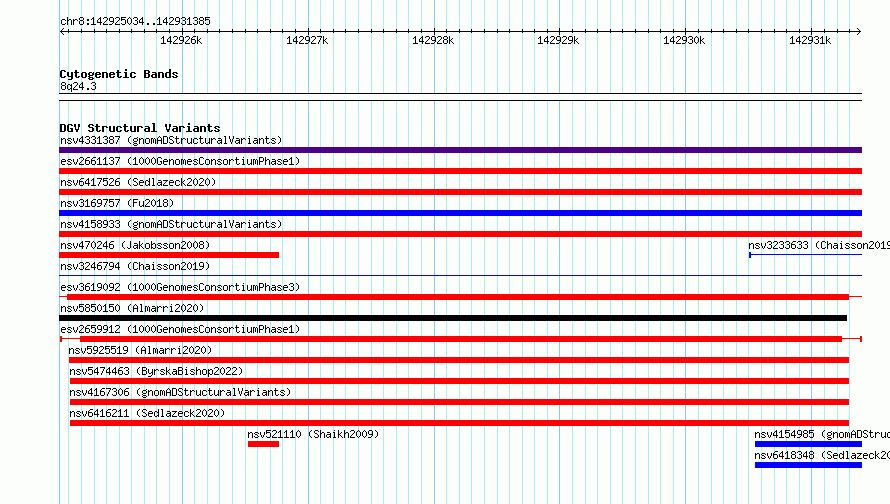Click the red bar of esv2659912
Screen dimensions: 890x504
click(461, 339)
